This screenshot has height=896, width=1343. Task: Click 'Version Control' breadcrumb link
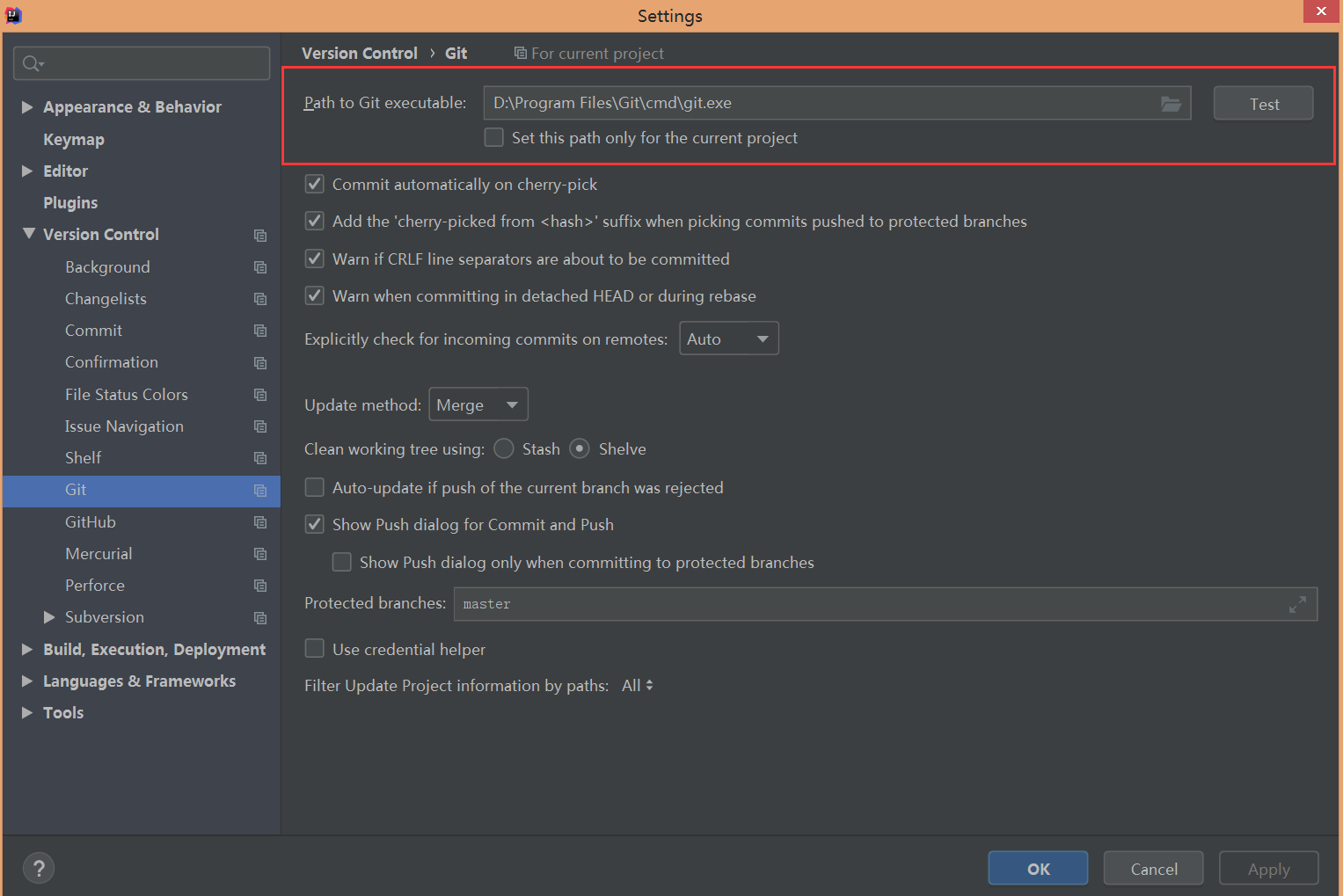(360, 54)
